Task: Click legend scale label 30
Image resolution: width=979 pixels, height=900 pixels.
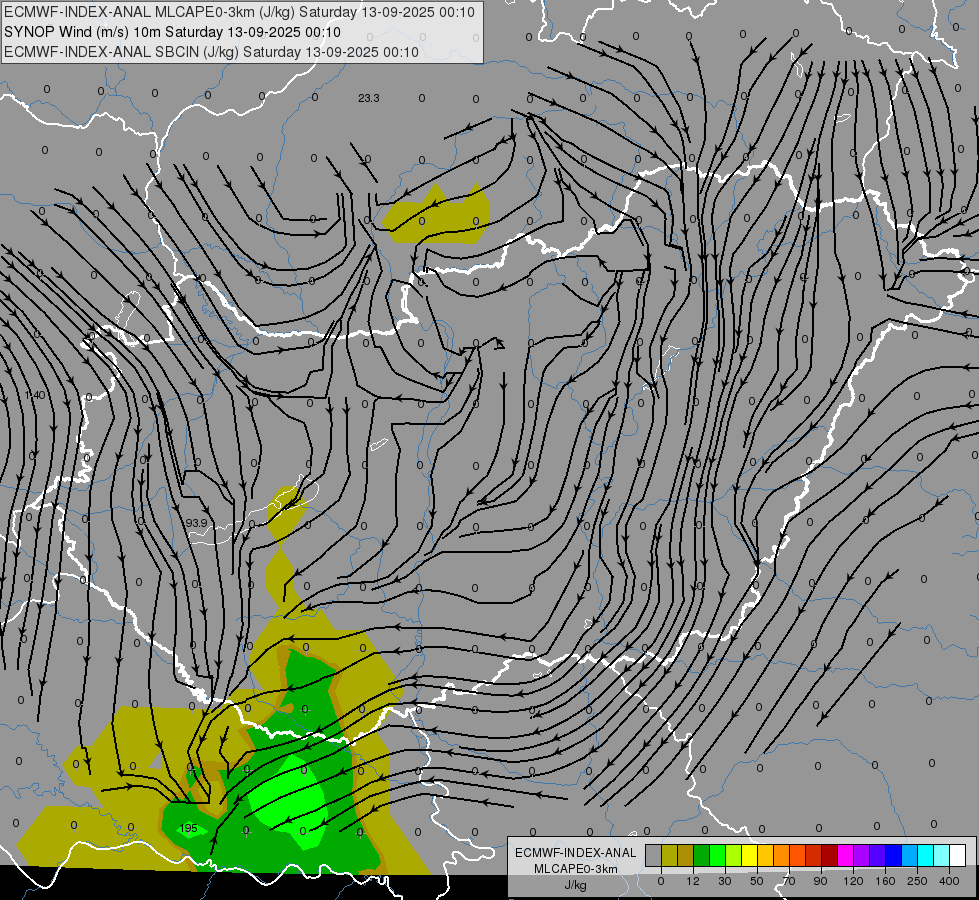Action: [x=725, y=881]
